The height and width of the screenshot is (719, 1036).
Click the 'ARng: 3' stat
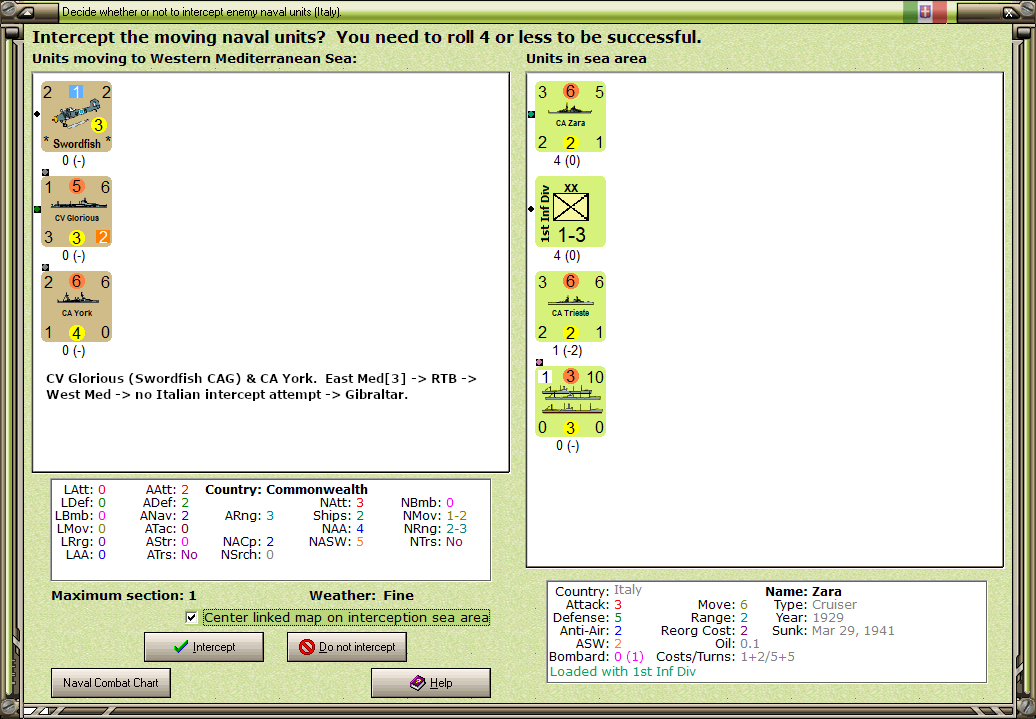pyautogui.click(x=249, y=515)
